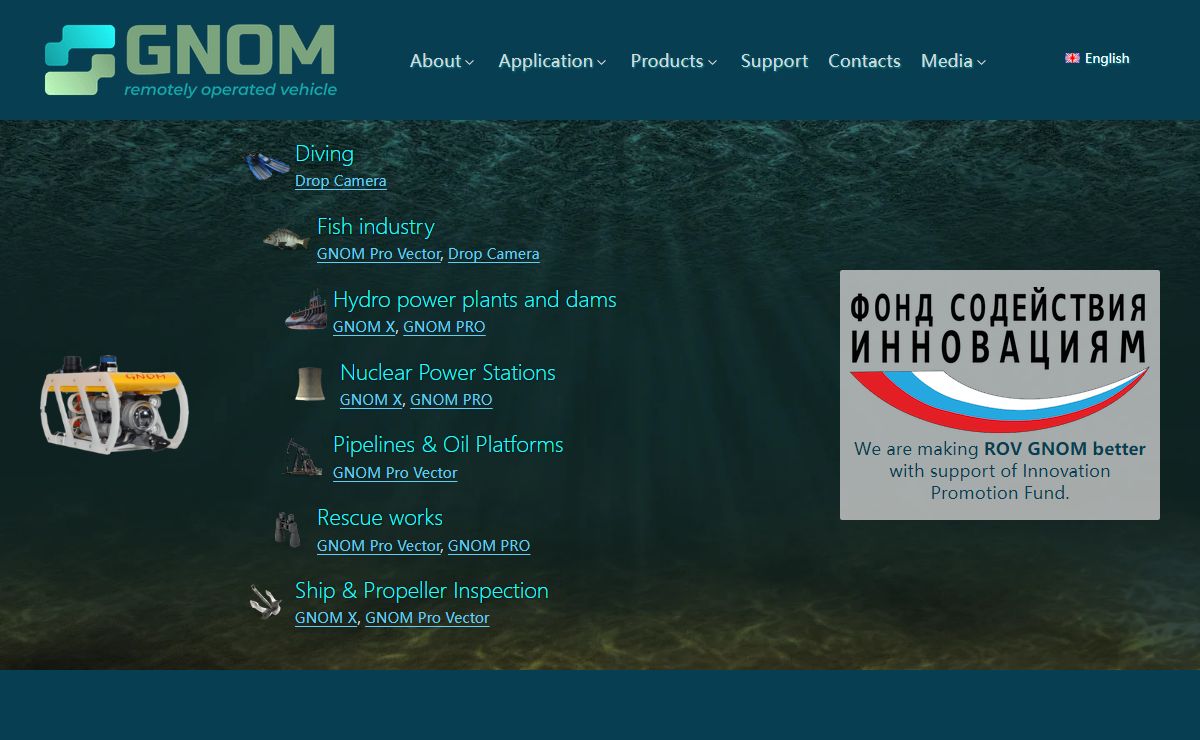Open the Nuclear Power Stations heading
Screen dimensions: 1200x740
[447, 373]
